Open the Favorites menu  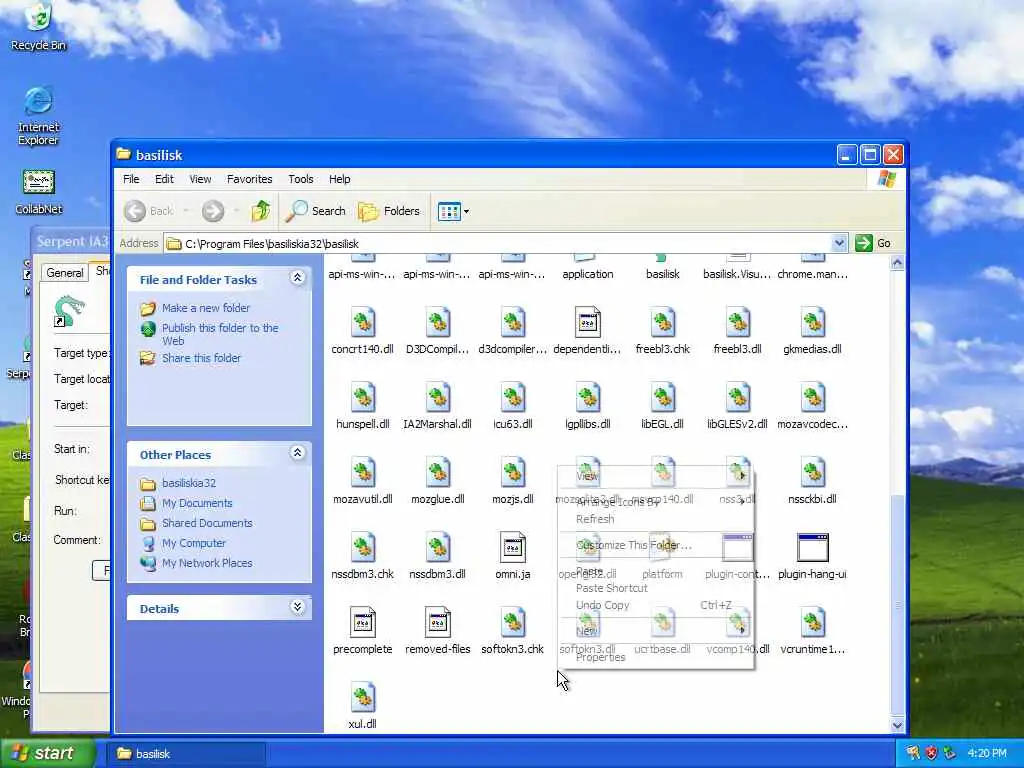[249, 179]
